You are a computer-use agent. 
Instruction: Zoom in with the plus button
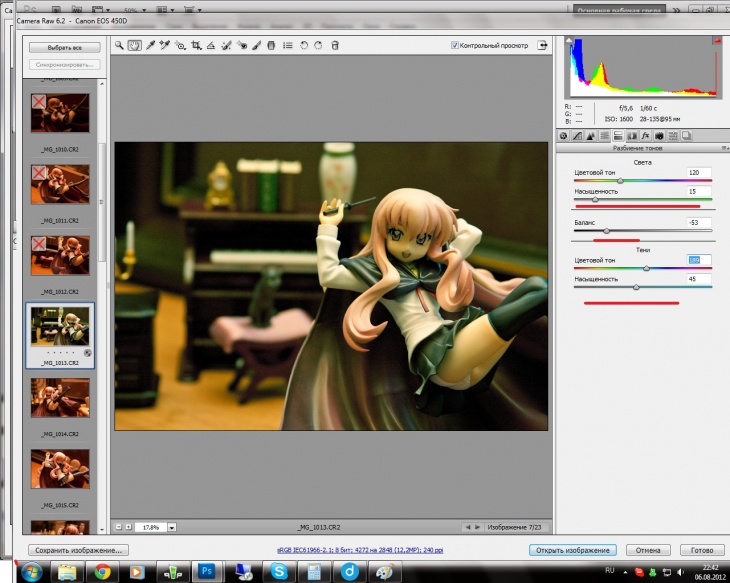128,527
